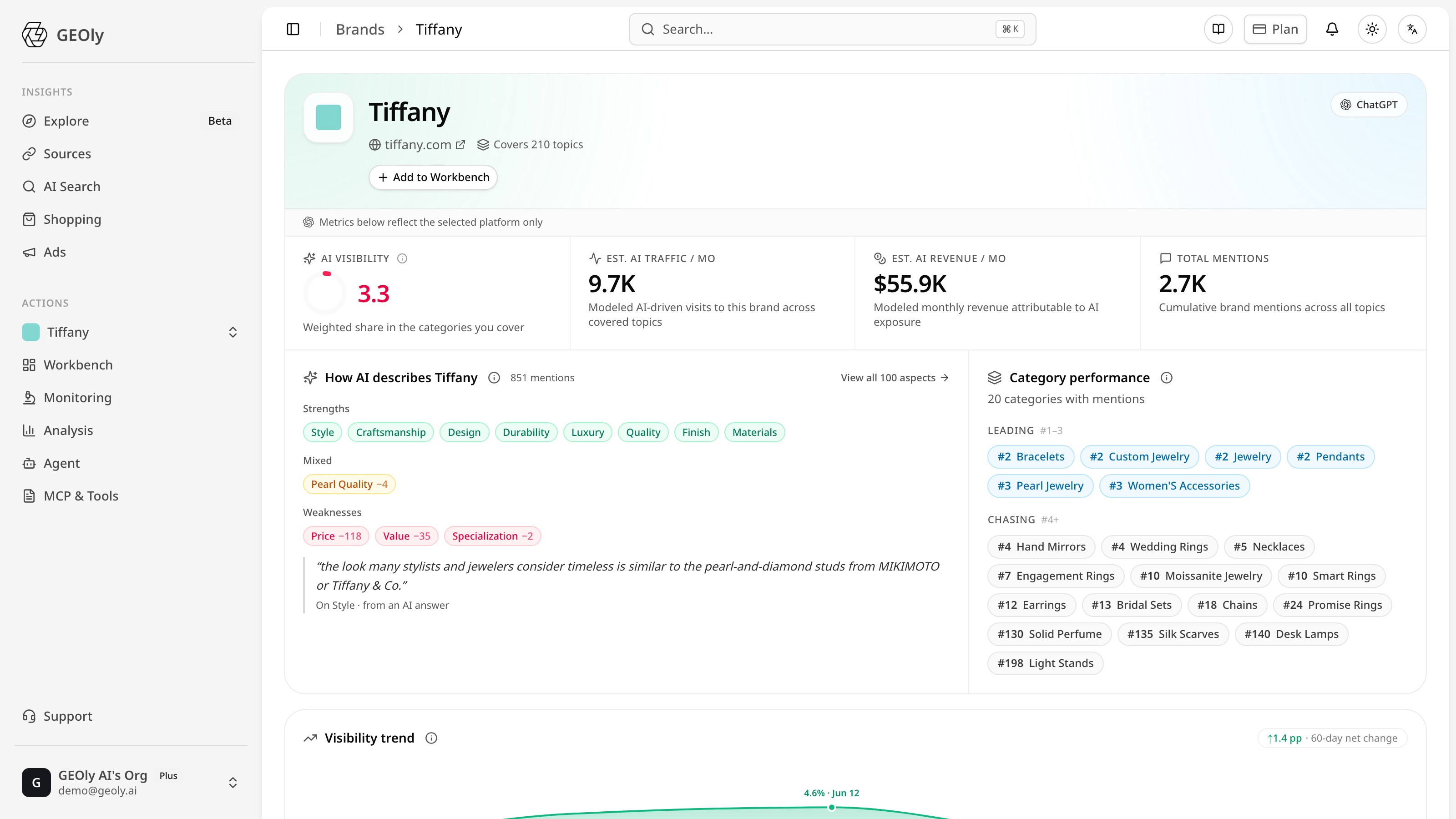Click the Plan button
Image resolution: width=1456 pixels, height=819 pixels.
[1275, 29]
